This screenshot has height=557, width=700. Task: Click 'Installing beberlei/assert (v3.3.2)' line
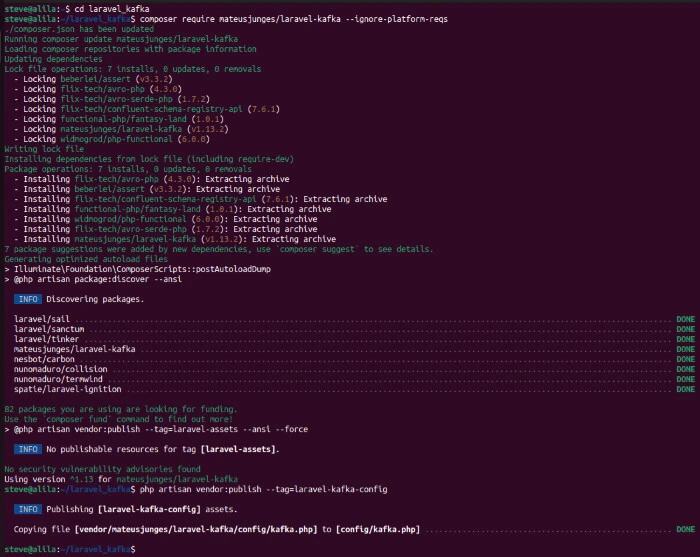[146, 189]
